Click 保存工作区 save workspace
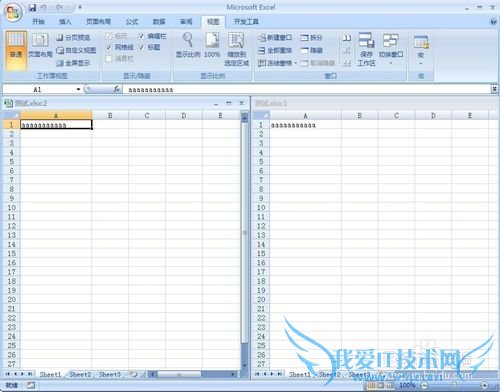The image size is (500, 392). pos(366,49)
